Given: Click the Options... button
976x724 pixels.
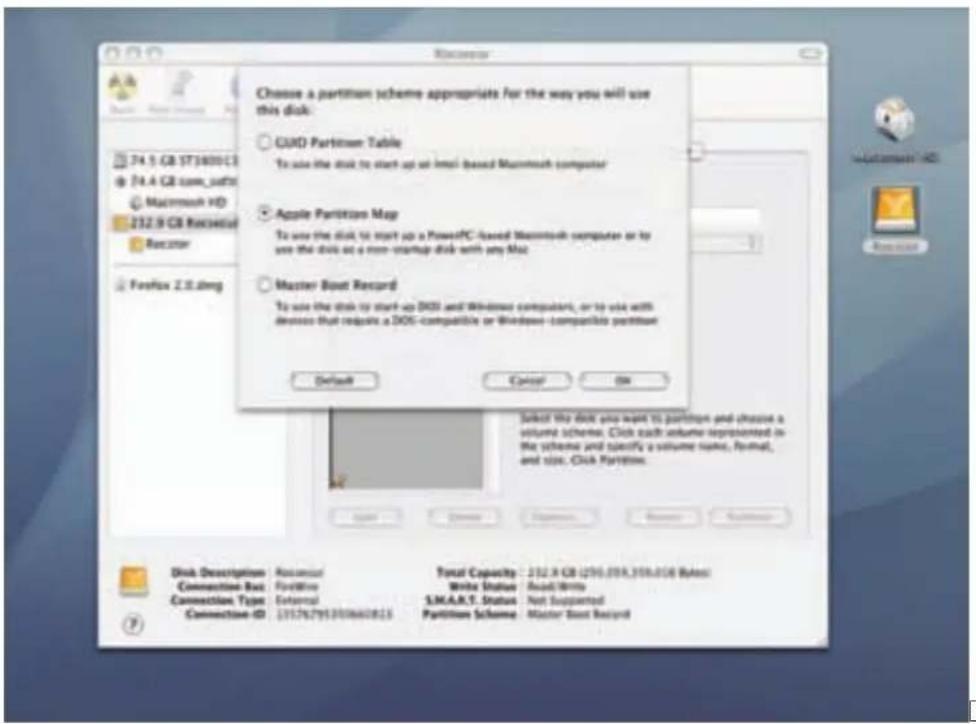Looking at the screenshot, I should click(558, 517).
